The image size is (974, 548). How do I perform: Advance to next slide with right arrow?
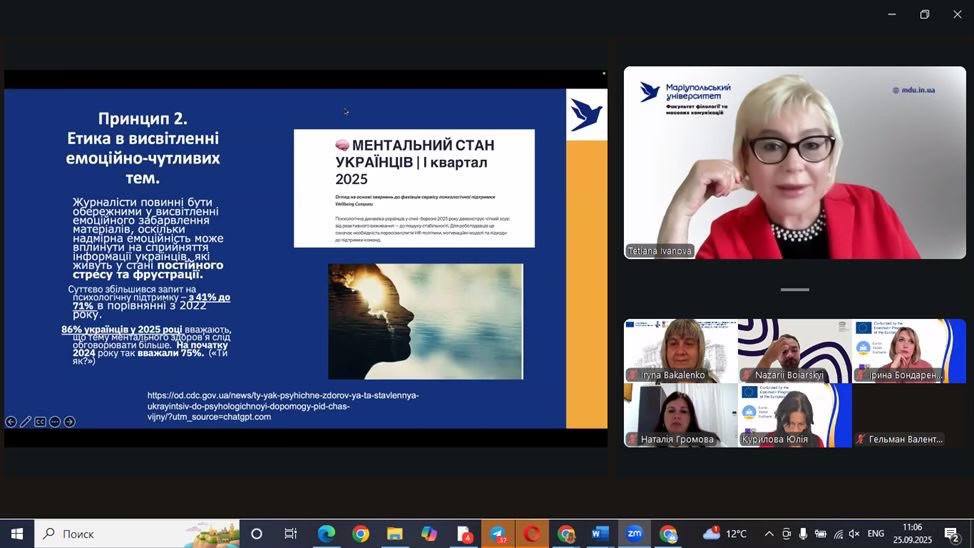70,422
